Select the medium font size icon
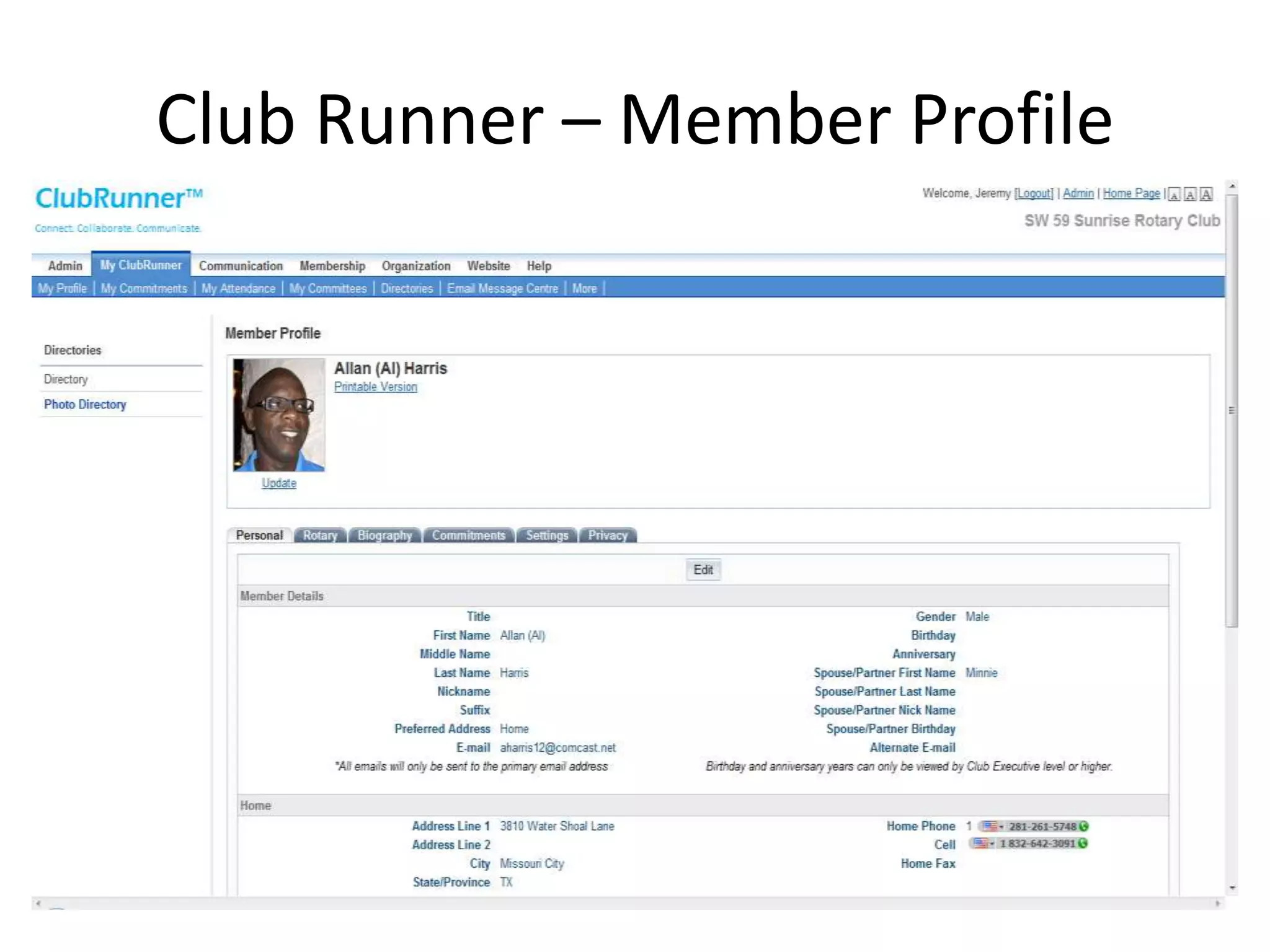Image resolution: width=1270 pixels, height=952 pixels. [1190, 195]
